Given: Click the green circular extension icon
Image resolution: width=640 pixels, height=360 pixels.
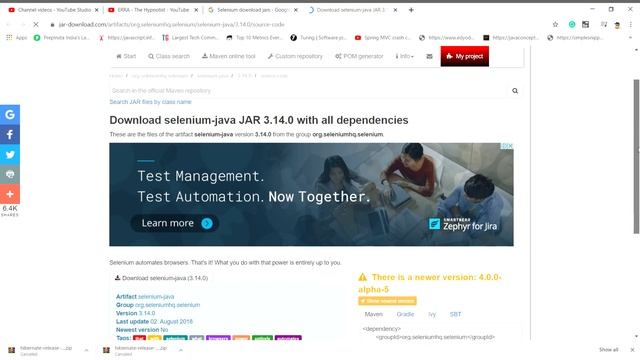Looking at the screenshot, I should (x=572, y=24).
